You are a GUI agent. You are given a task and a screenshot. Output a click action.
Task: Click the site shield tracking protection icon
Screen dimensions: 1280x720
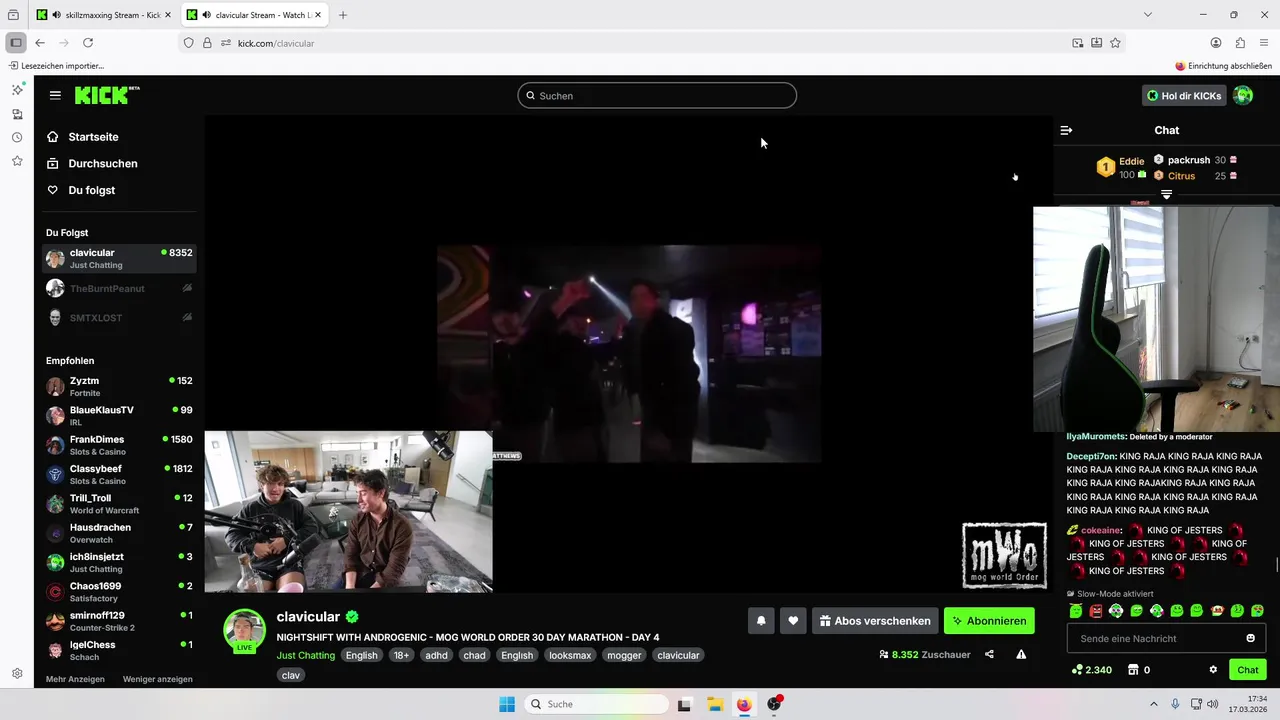coord(188,43)
